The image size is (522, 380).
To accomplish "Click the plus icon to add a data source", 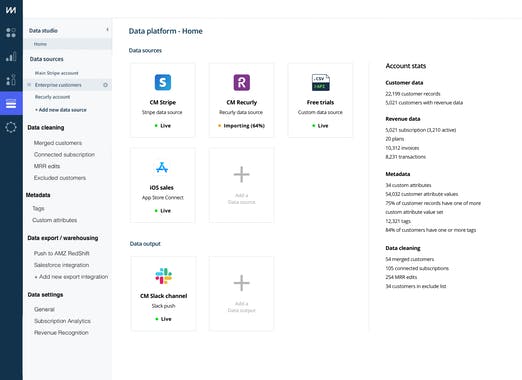I will pos(241,175).
